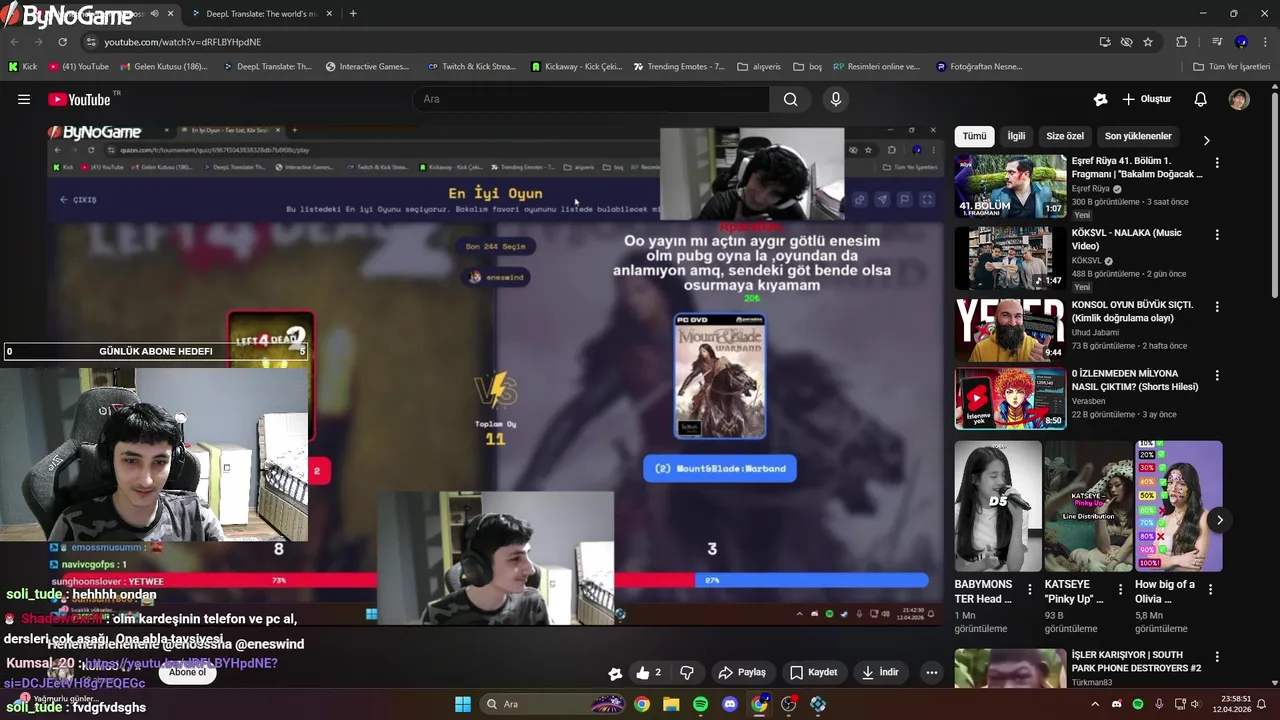Viewport: 1280px width, 720px height.
Task: Open the clock and date in taskbar
Action: point(1229,704)
